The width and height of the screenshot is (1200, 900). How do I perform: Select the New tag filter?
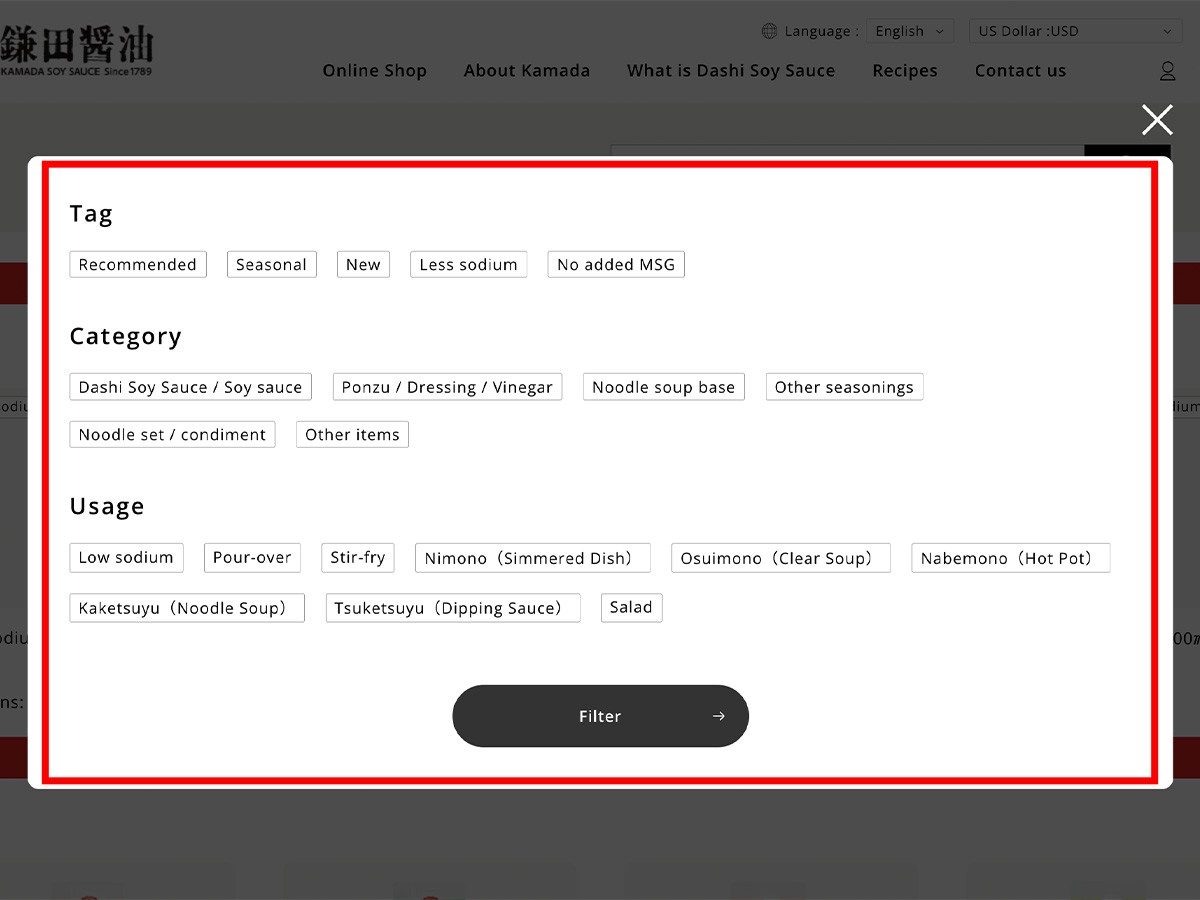coord(363,265)
